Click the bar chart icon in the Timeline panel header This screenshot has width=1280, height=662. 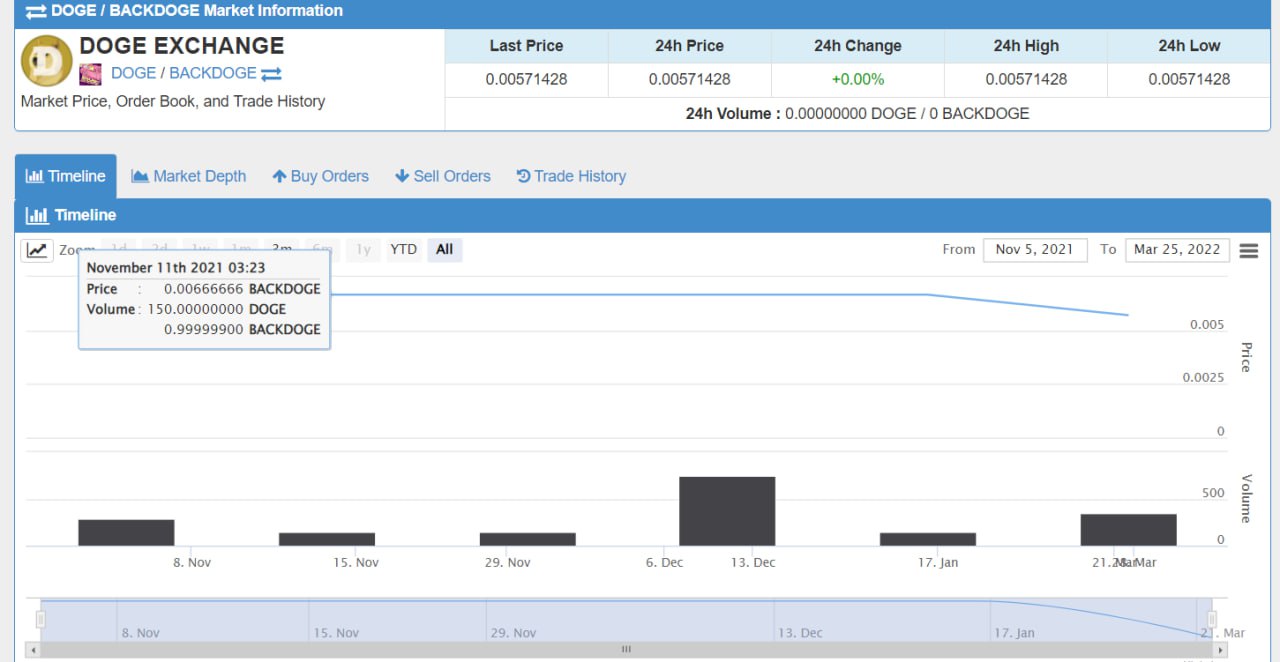point(37,215)
